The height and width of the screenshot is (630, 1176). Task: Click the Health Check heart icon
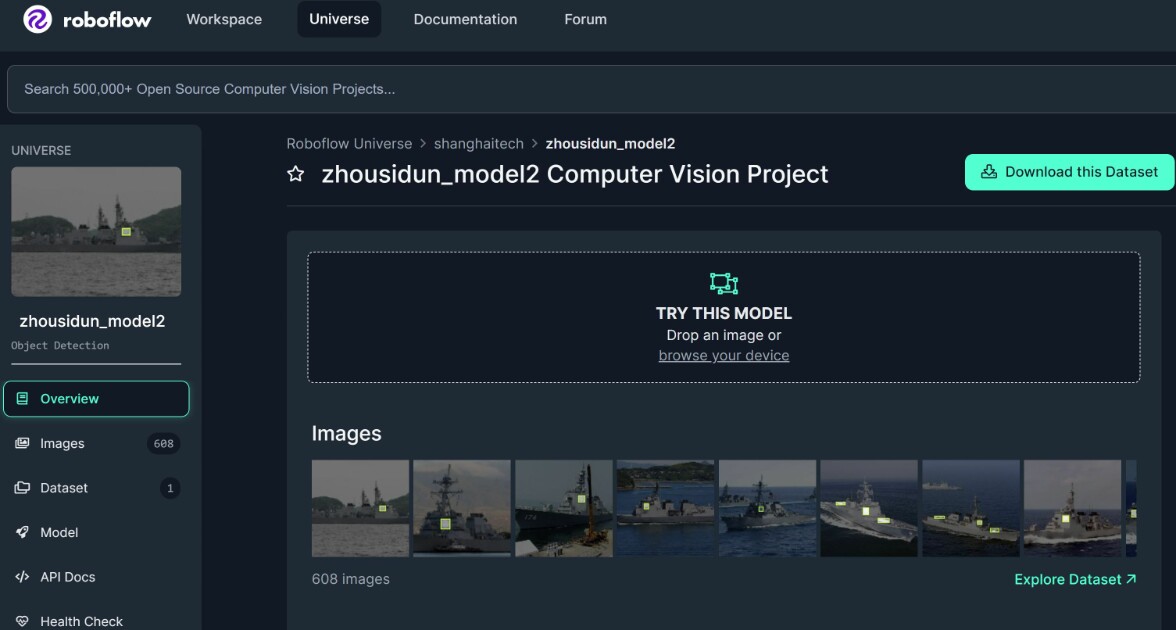22,622
